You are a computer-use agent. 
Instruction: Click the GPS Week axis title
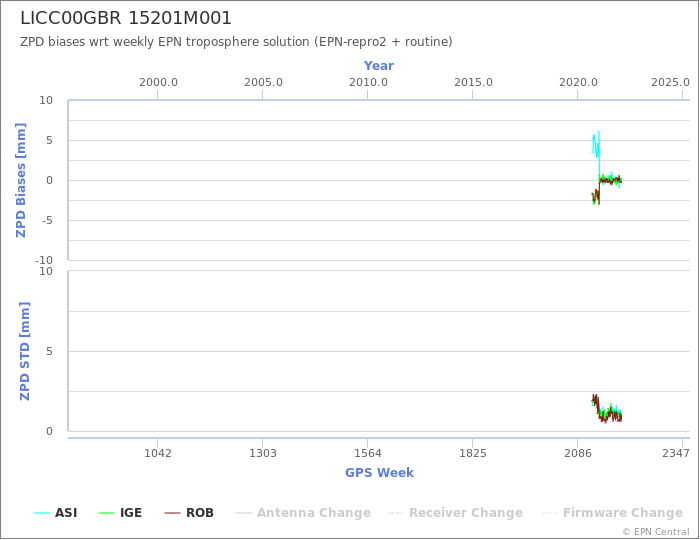[379, 473]
